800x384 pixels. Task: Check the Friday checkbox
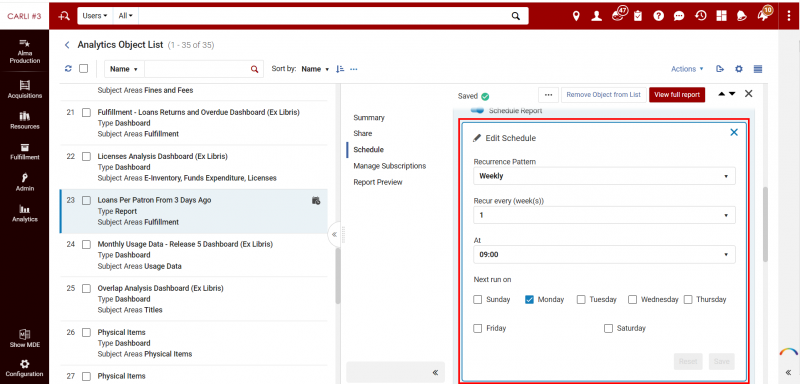[478, 328]
